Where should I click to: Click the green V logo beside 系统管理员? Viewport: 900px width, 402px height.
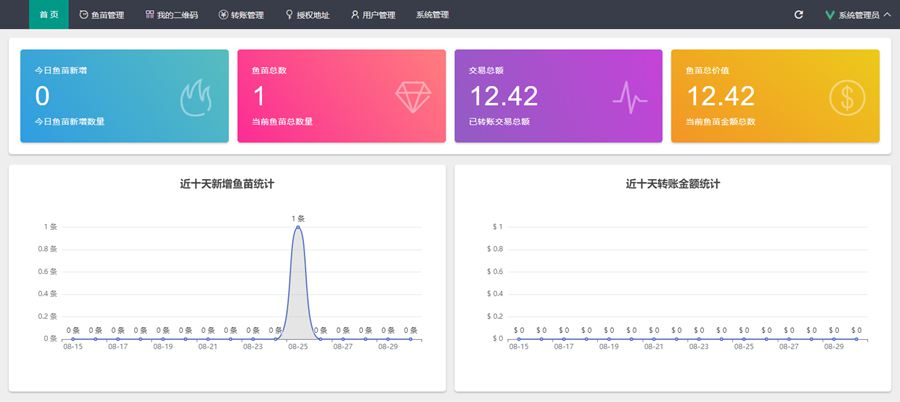(x=829, y=15)
